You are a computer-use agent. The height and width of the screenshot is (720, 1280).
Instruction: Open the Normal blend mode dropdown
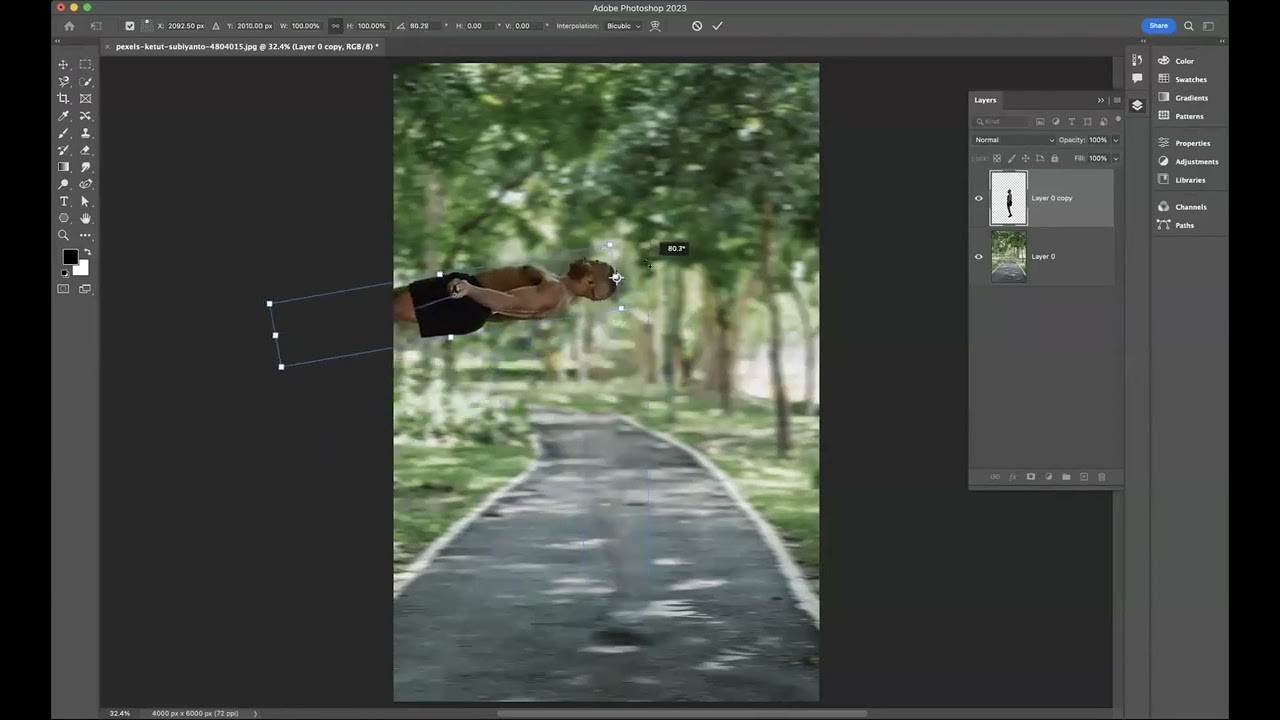pyautogui.click(x=1014, y=140)
